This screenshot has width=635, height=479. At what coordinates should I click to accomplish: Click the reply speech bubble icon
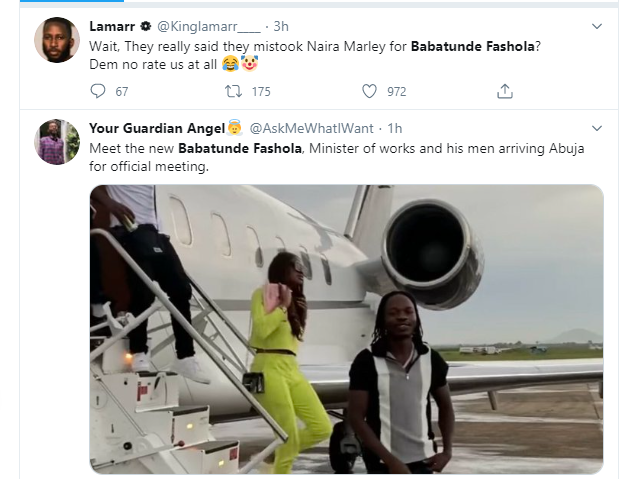click(97, 91)
